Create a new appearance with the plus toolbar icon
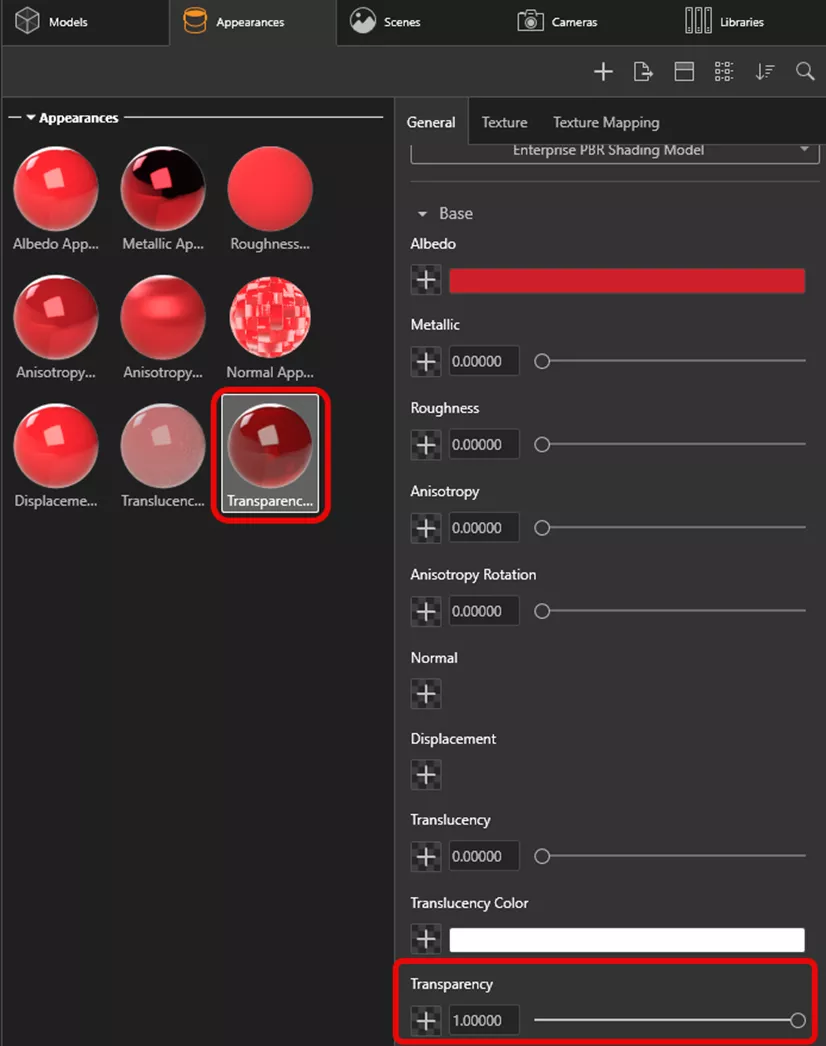This screenshot has height=1046, width=826. [x=603, y=71]
